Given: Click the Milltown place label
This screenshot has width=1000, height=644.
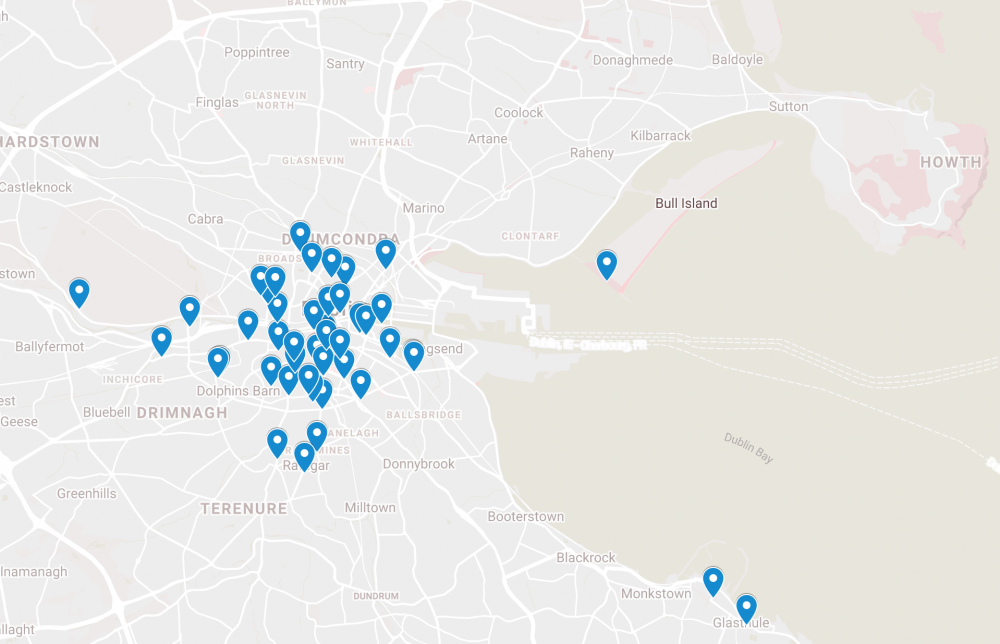Looking at the screenshot, I should pyautogui.click(x=370, y=508).
